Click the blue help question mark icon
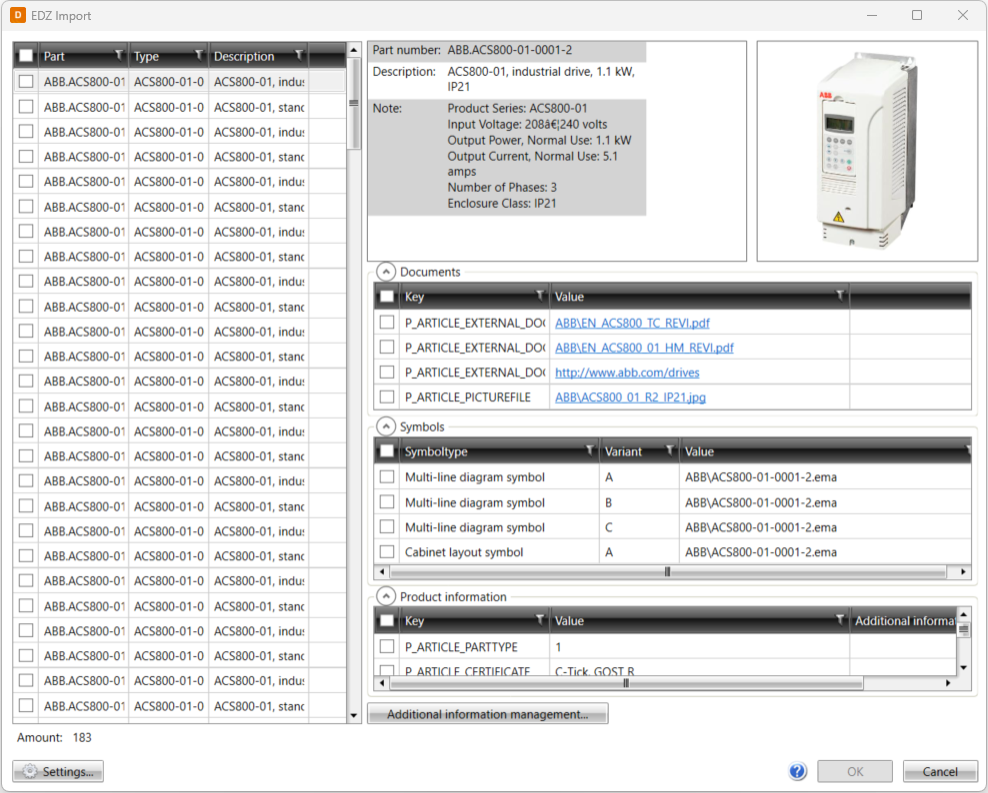The image size is (988, 793). point(797,771)
